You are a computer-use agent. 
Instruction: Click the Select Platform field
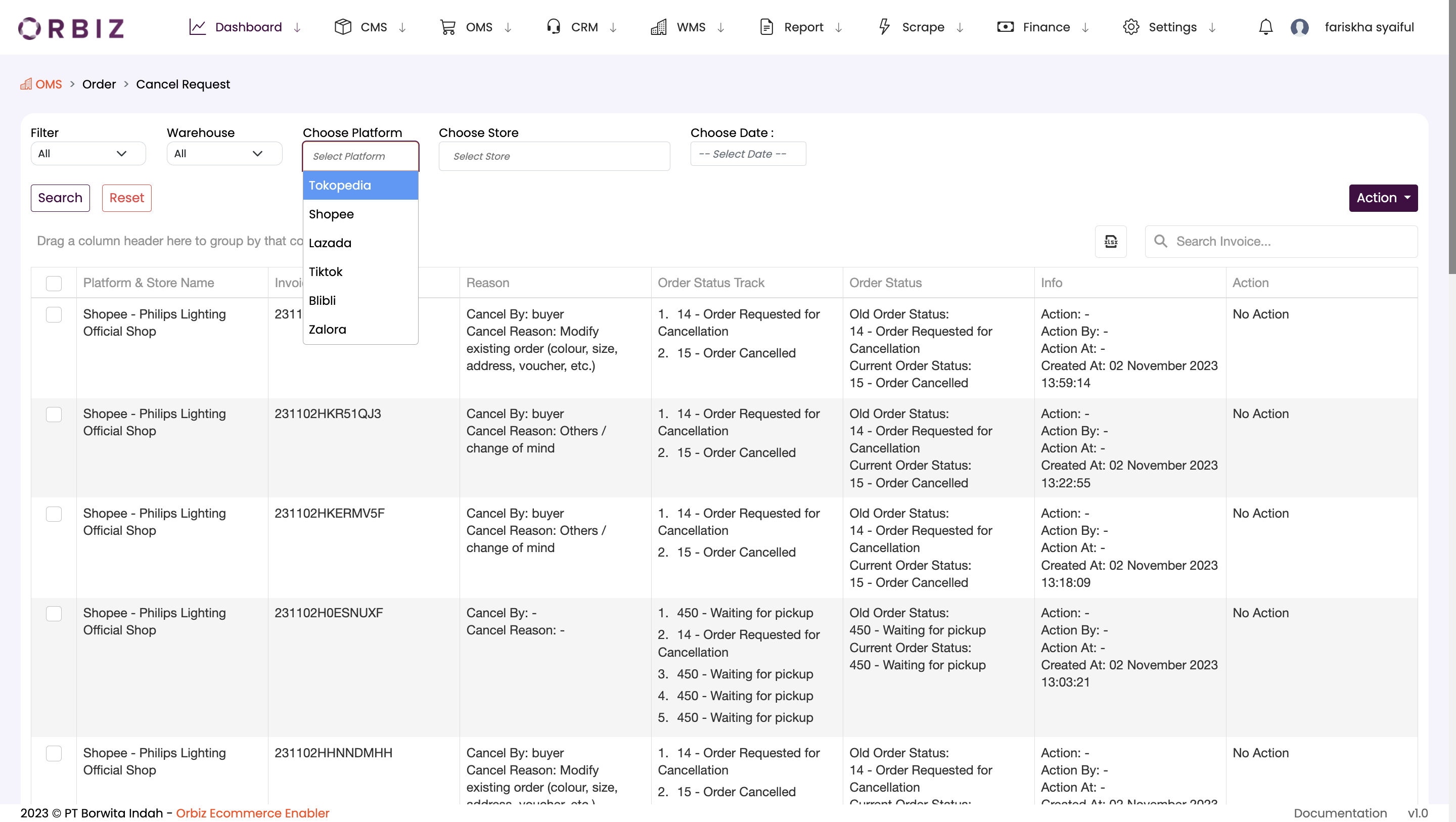click(360, 156)
